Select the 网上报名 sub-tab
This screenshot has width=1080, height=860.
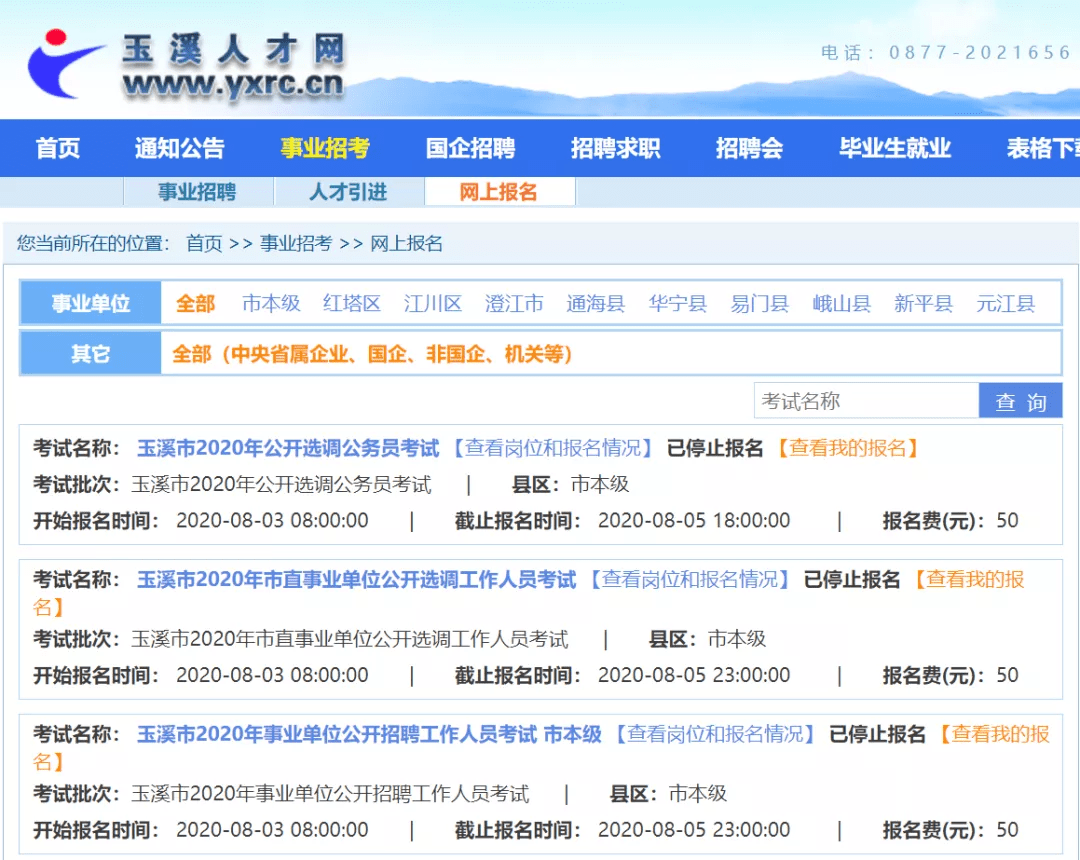pos(499,191)
